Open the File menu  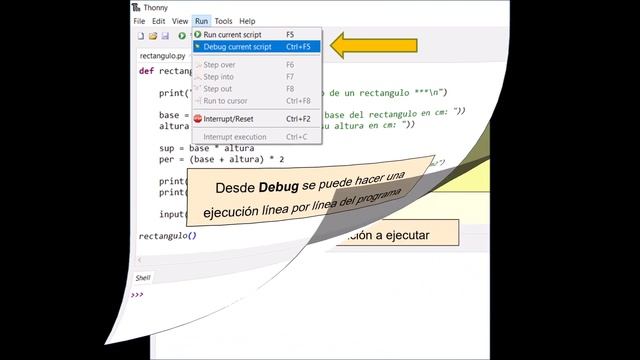click(139, 21)
